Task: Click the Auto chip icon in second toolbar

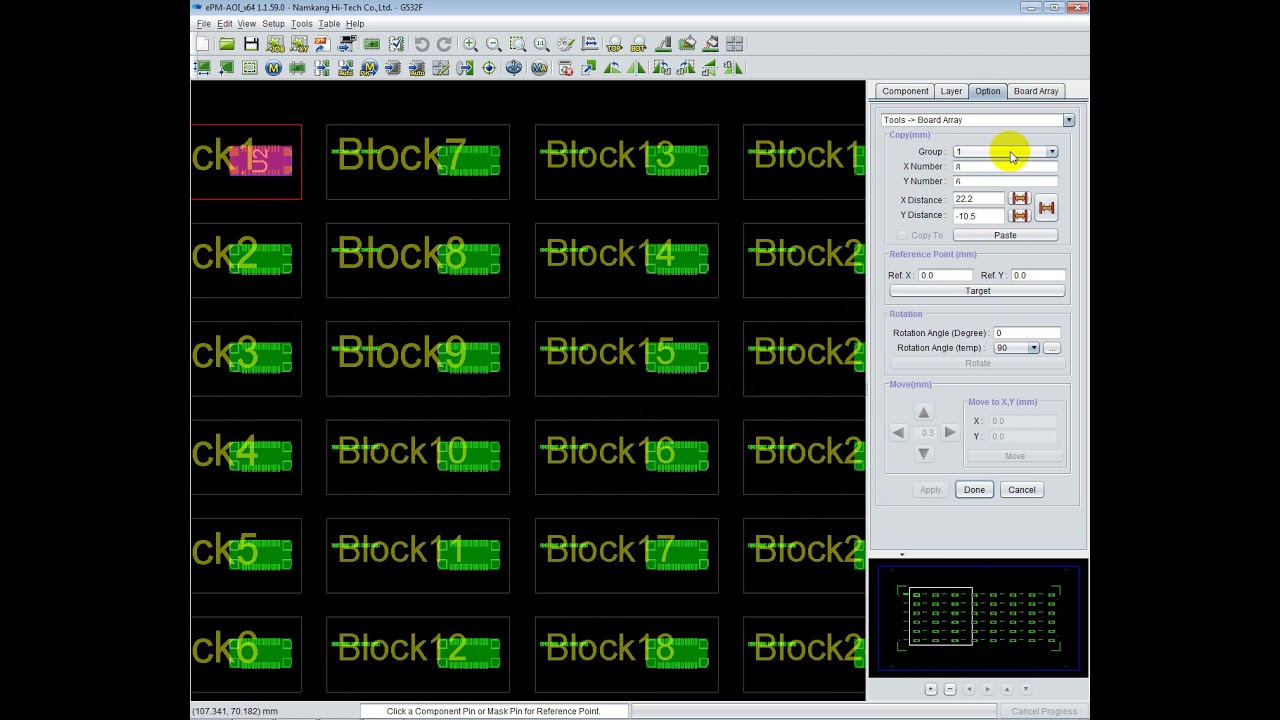Action: (x=417, y=68)
